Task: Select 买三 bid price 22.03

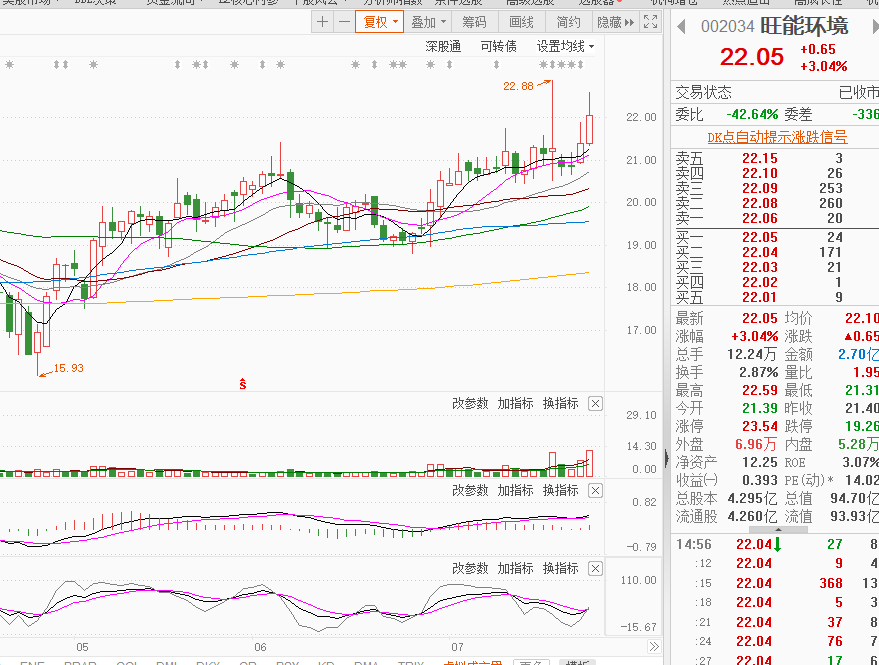Action: click(760, 267)
